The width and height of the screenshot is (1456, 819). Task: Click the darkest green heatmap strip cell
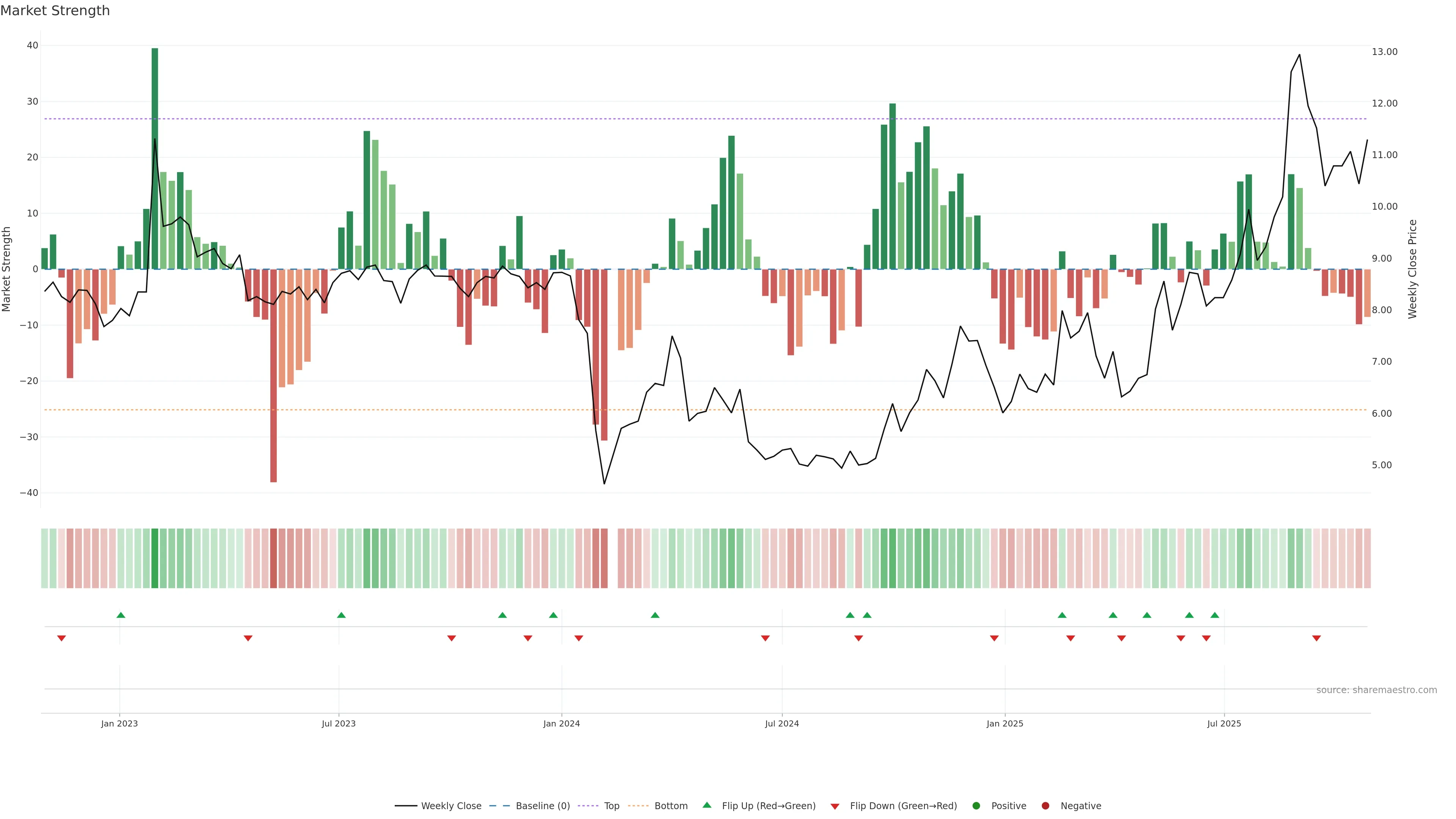155,558
